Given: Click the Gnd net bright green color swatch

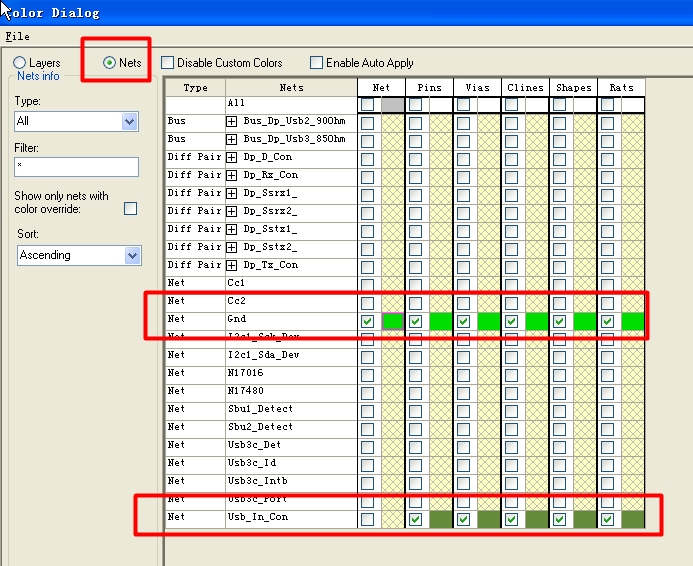Looking at the screenshot, I should point(392,321).
